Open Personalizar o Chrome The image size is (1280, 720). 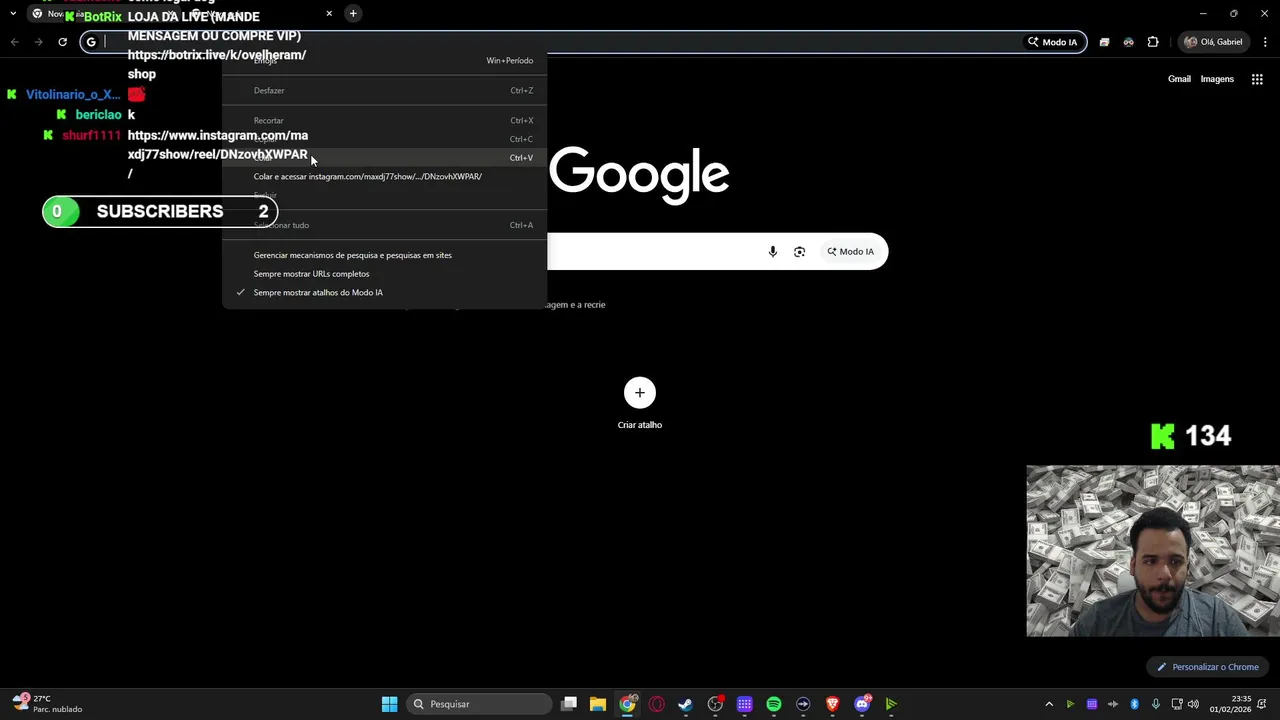[1207, 667]
